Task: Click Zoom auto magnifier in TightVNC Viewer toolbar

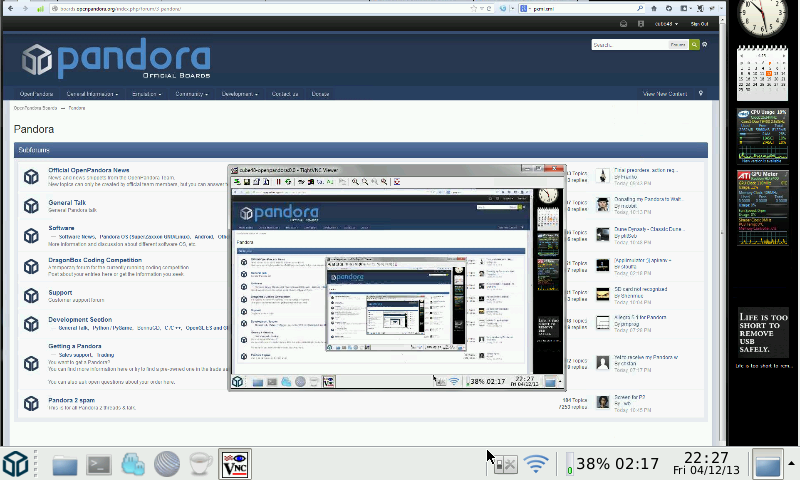Action: [384, 182]
